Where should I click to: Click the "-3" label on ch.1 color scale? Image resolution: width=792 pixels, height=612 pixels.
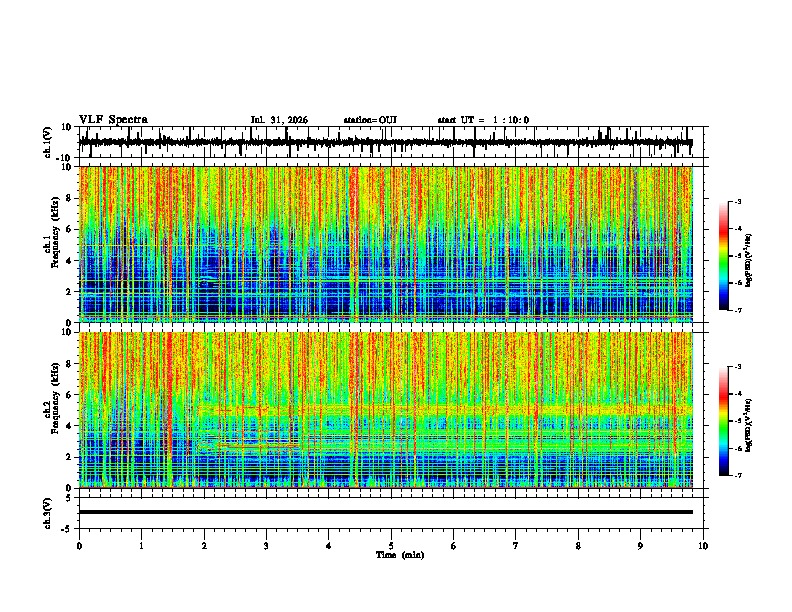pos(737,201)
